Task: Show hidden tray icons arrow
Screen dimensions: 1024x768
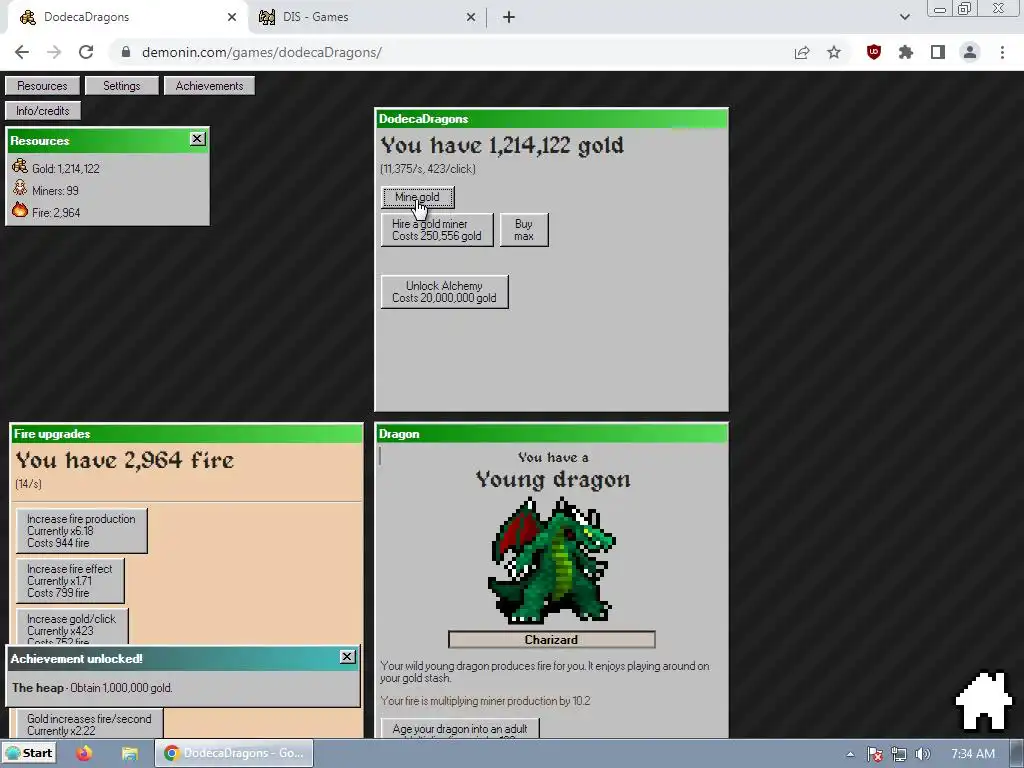Action: (x=850, y=754)
